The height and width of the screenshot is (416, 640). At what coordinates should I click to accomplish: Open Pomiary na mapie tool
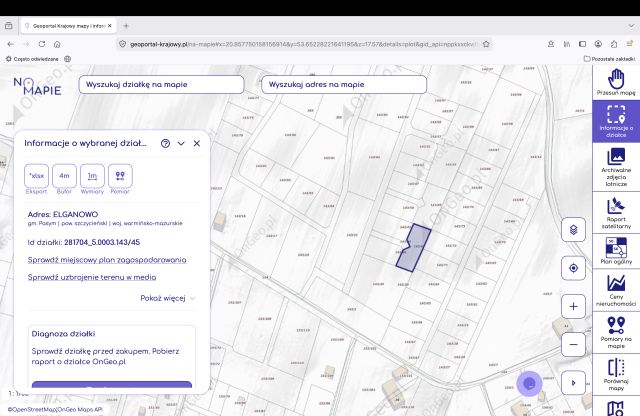[x=616, y=332]
